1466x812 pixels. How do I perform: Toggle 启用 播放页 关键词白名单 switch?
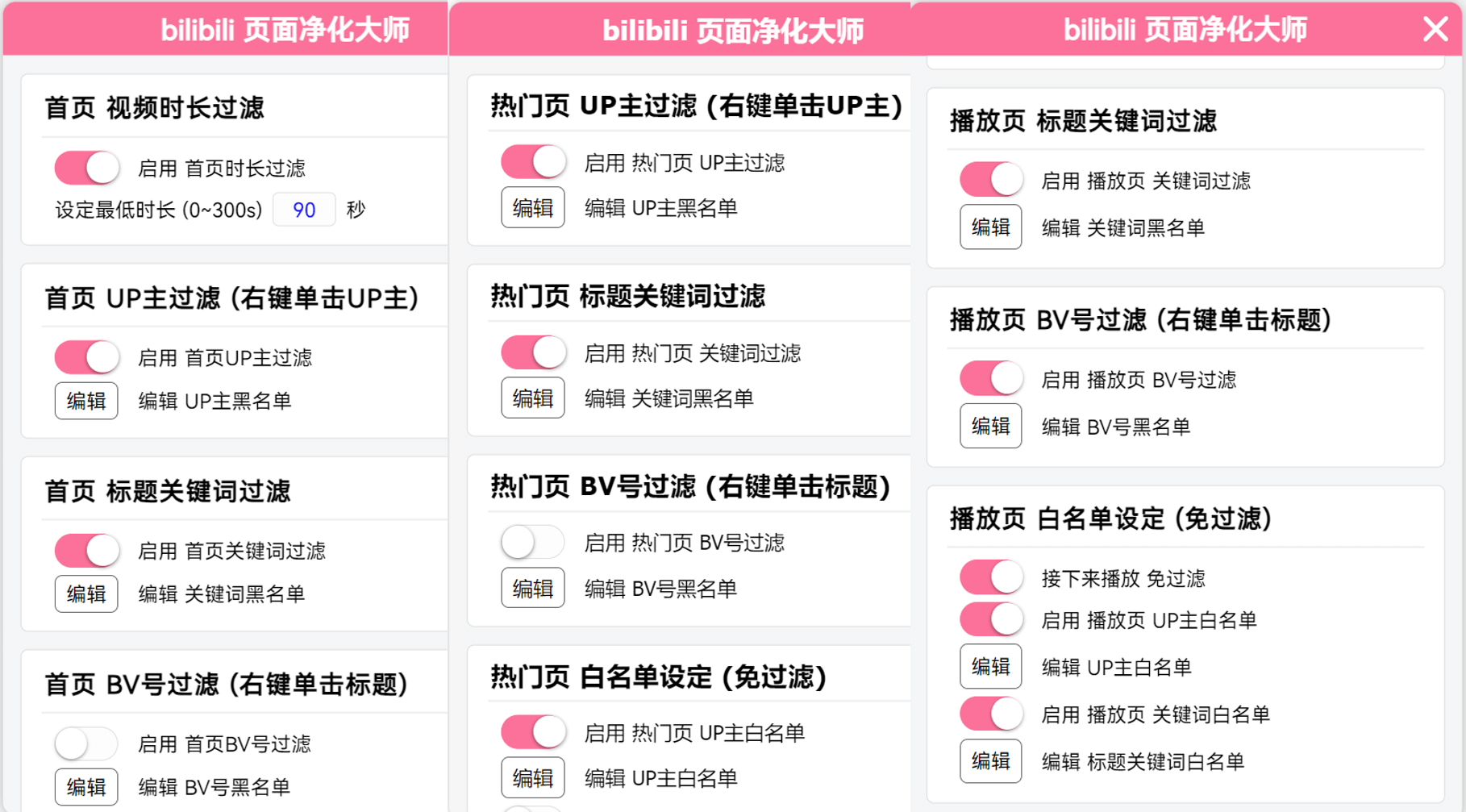click(991, 714)
